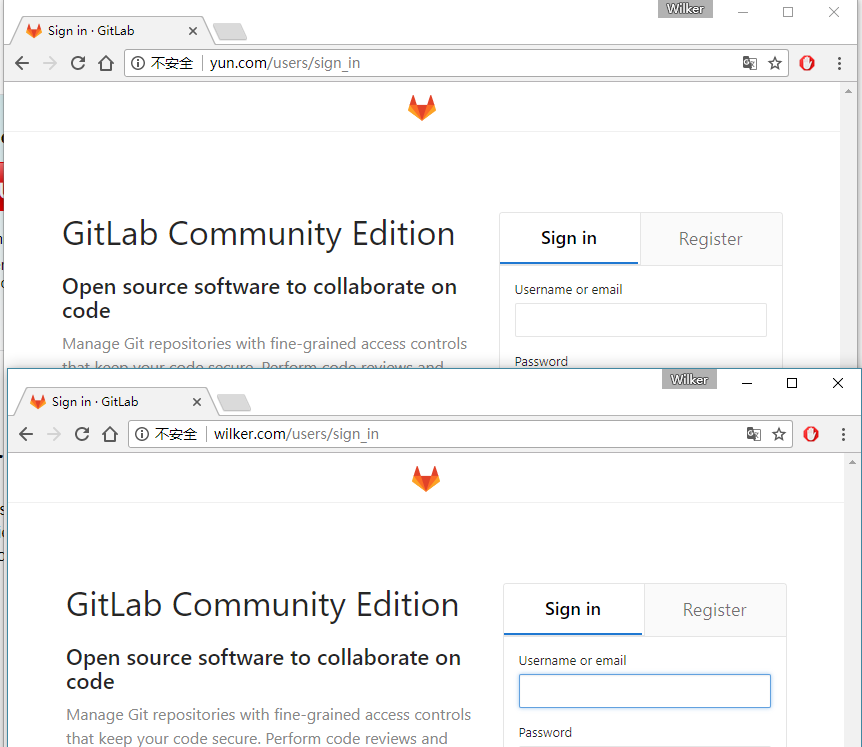This screenshot has width=862, height=747.
Task: Click the Username or email field on yun.com
Action: [x=640, y=320]
